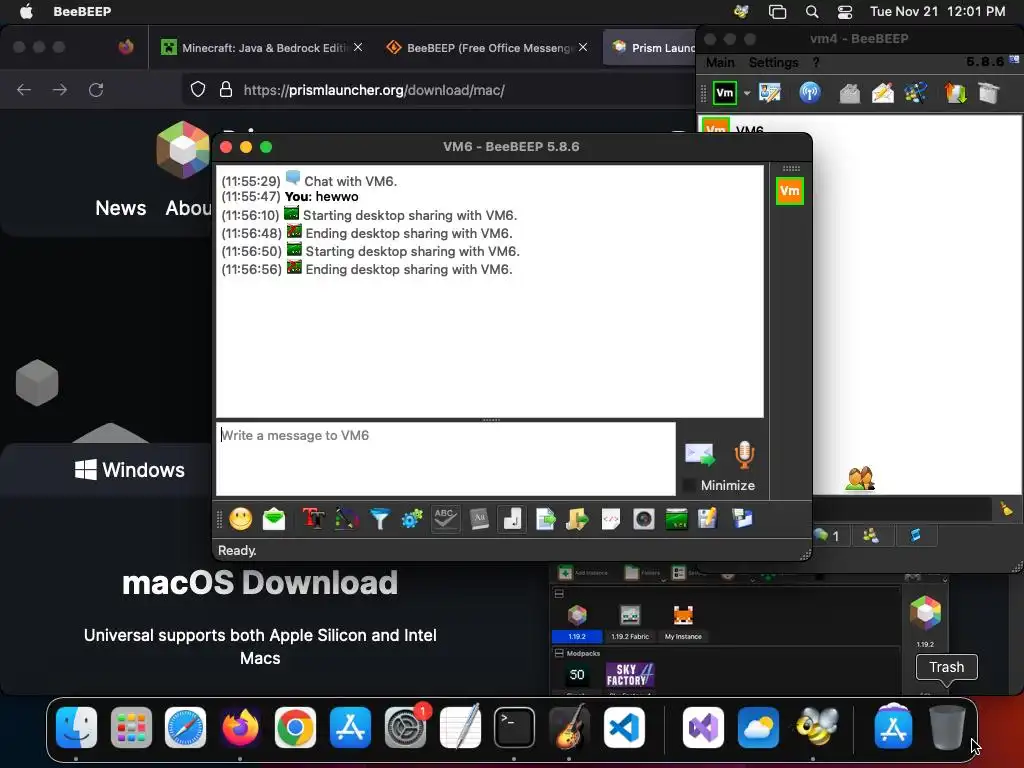Open Finder from the Dock

[x=76, y=727]
